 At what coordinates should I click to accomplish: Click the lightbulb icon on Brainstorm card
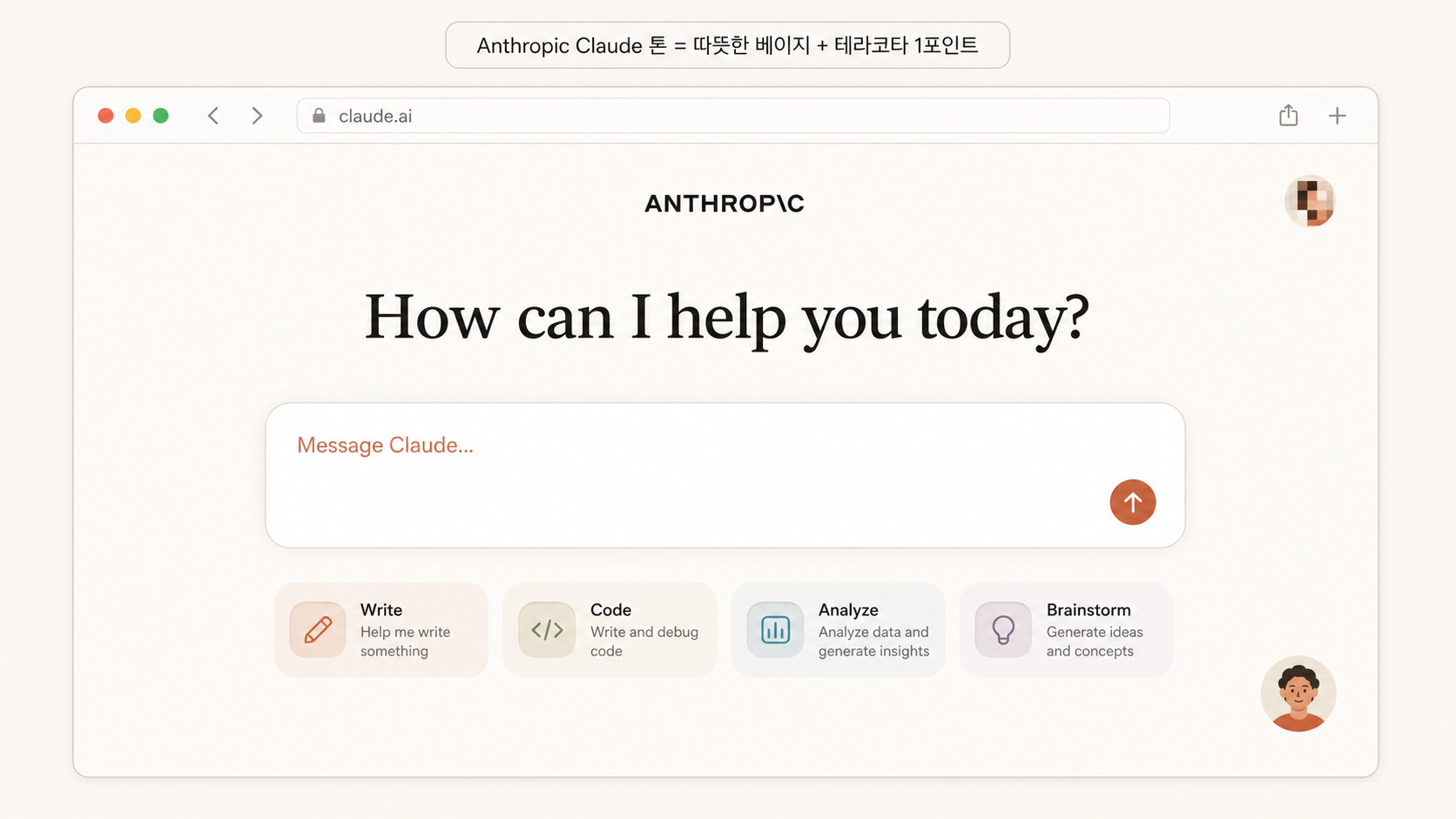coord(1003,629)
